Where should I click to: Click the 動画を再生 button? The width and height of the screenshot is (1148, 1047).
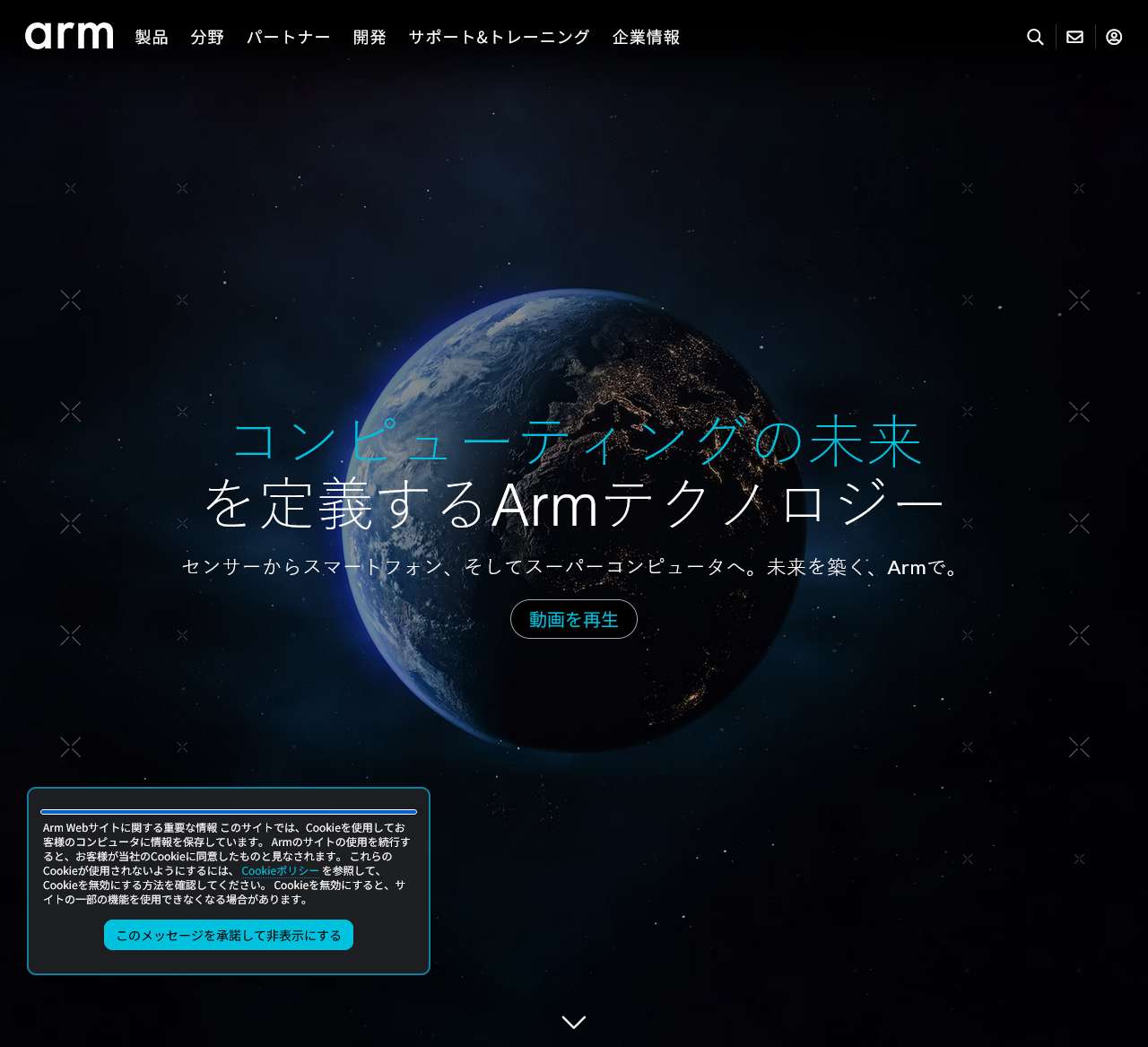pyautogui.click(x=574, y=619)
